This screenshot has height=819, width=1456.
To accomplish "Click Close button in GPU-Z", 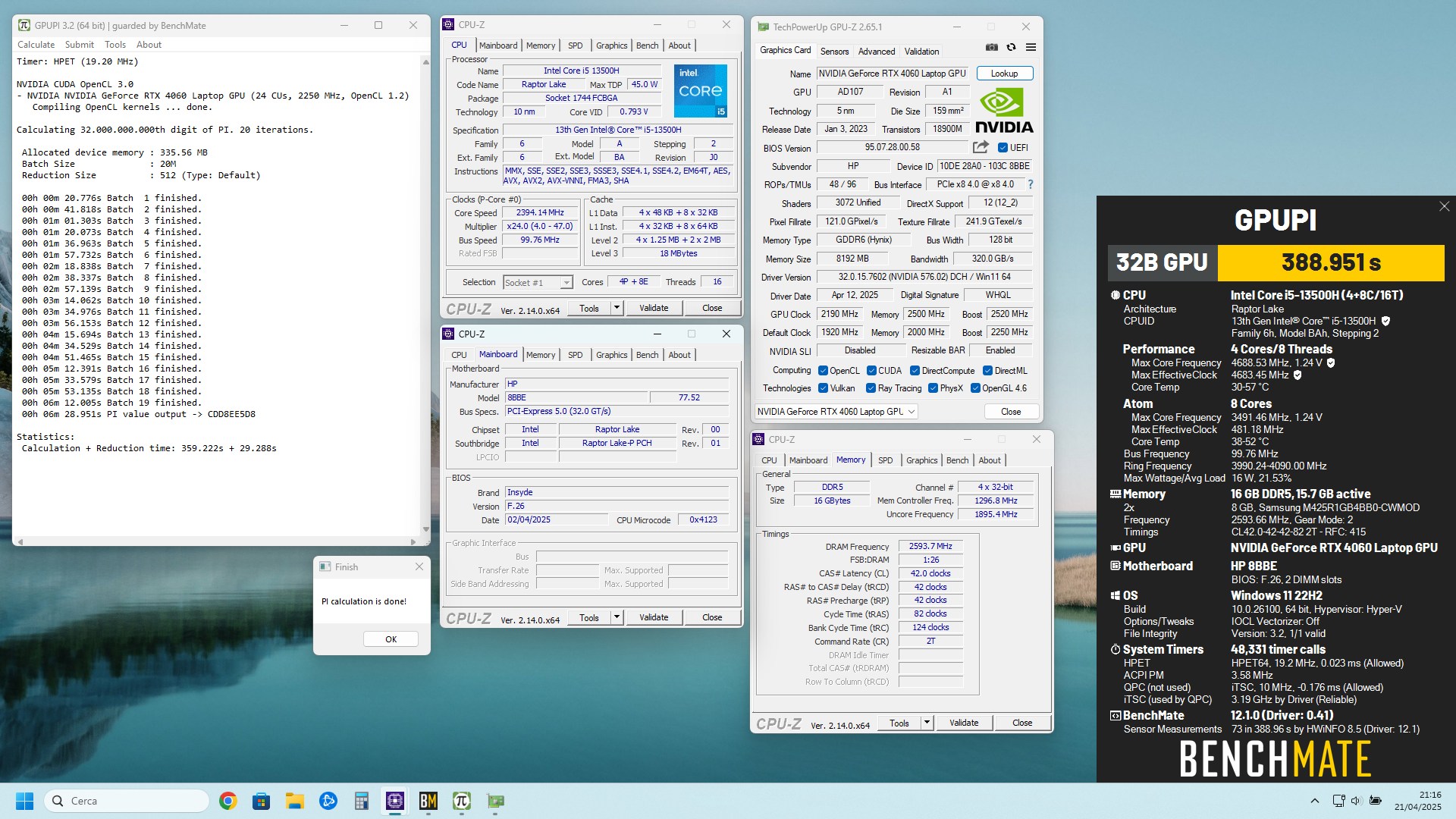I will pos(1011,412).
